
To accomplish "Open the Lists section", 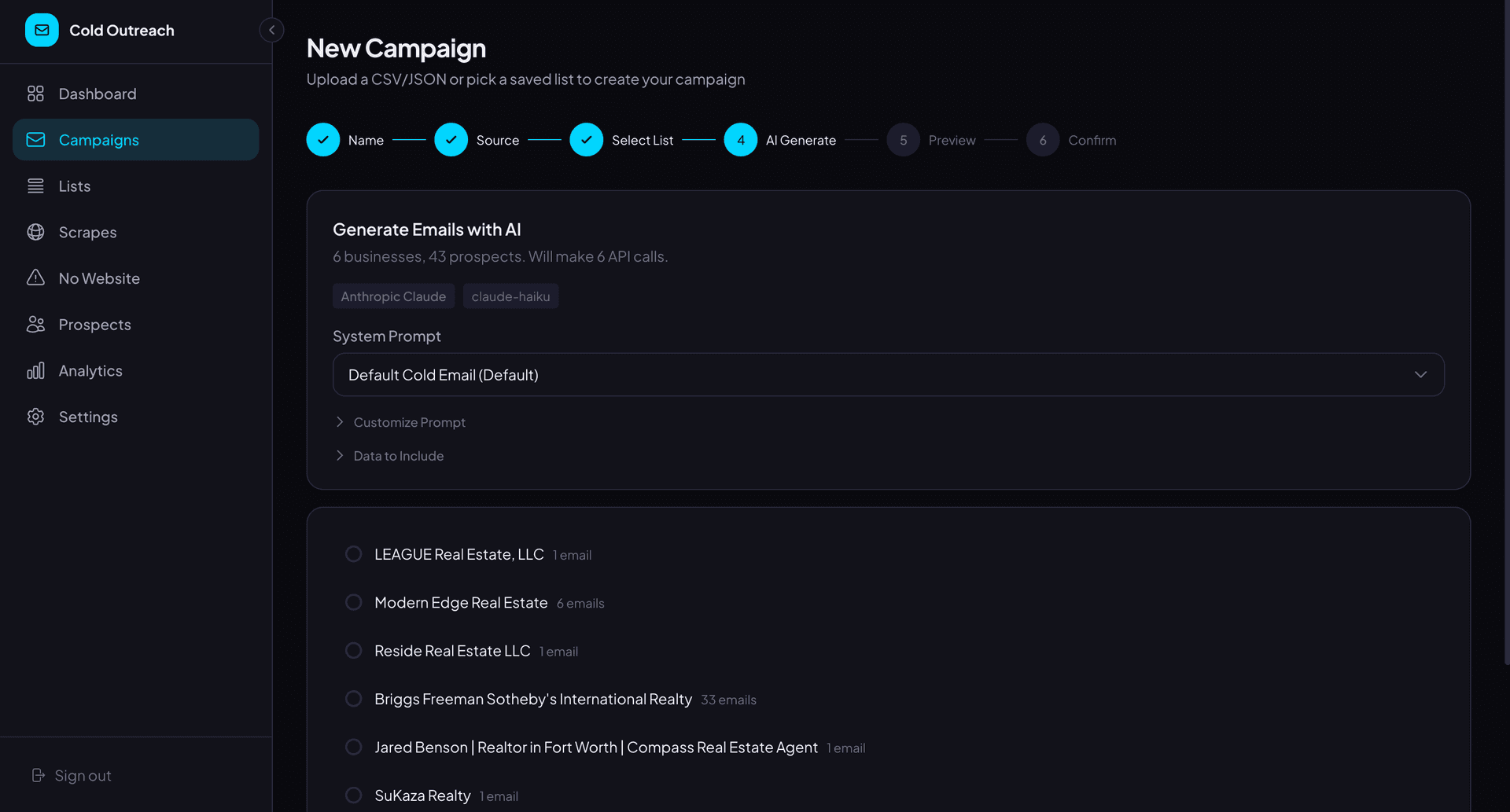I will tap(74, 186).
